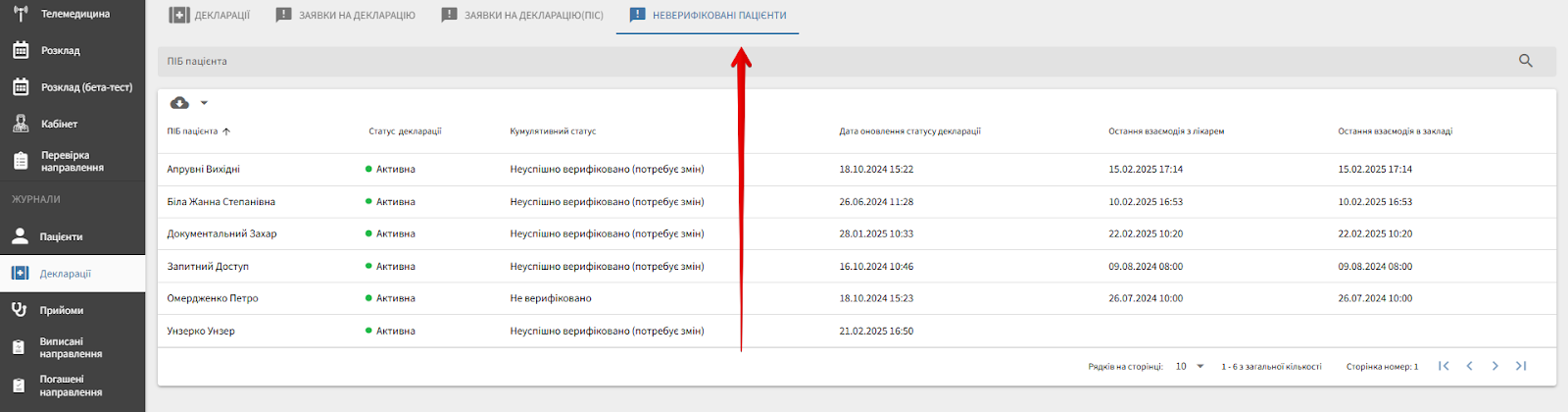Click the cloud download icon
1568x412 pixels.
coord(179,103)
